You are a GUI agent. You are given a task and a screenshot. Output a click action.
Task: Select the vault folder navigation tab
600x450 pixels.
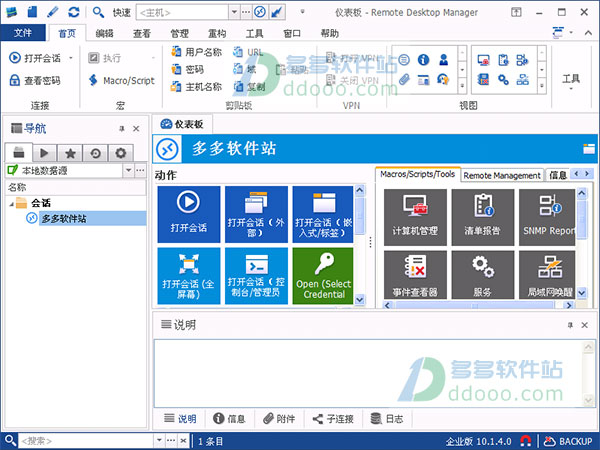[x=19, y=153]
